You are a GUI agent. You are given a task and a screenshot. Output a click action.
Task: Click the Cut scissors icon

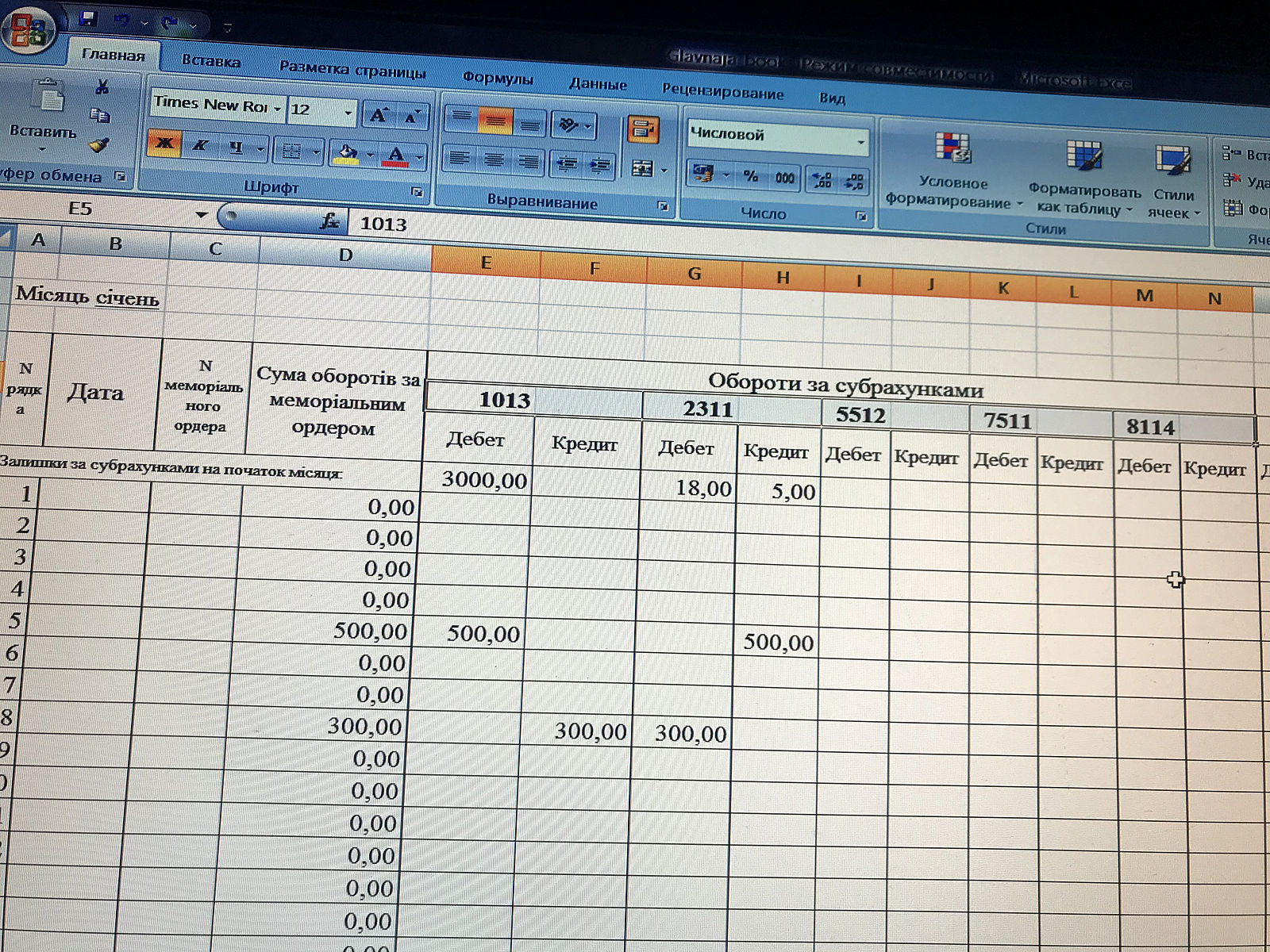[x=102, y=86]
